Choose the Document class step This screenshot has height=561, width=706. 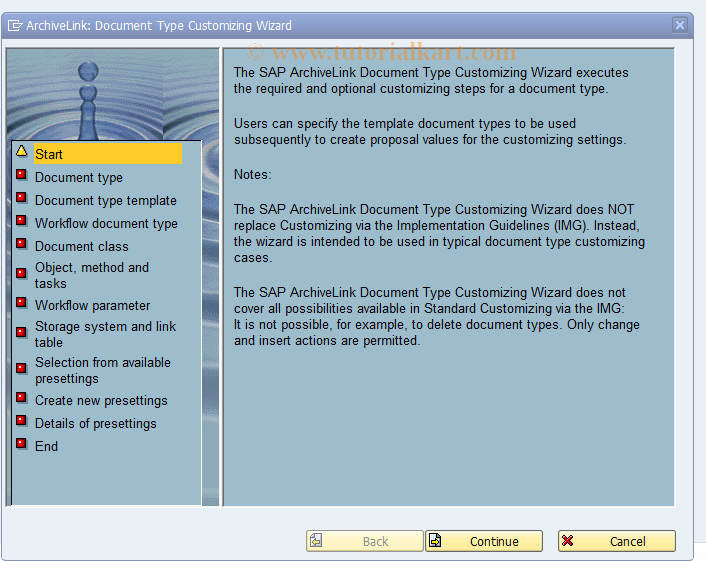pos(81,246)
